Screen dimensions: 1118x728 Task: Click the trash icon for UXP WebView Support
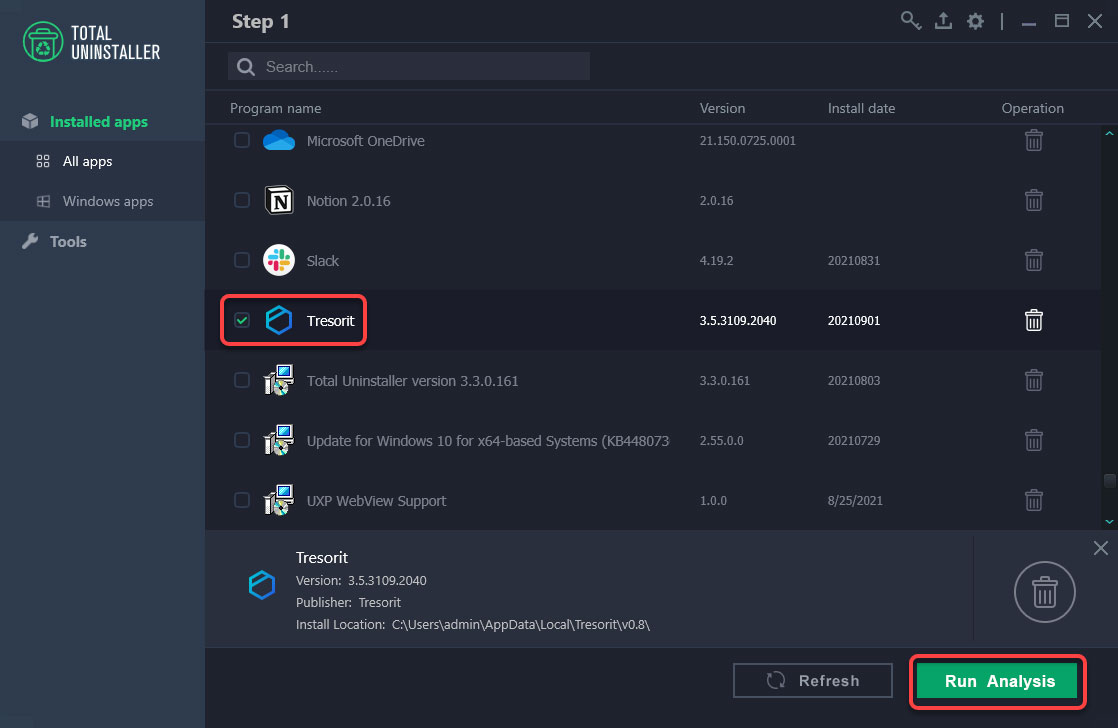(1033, 500)
